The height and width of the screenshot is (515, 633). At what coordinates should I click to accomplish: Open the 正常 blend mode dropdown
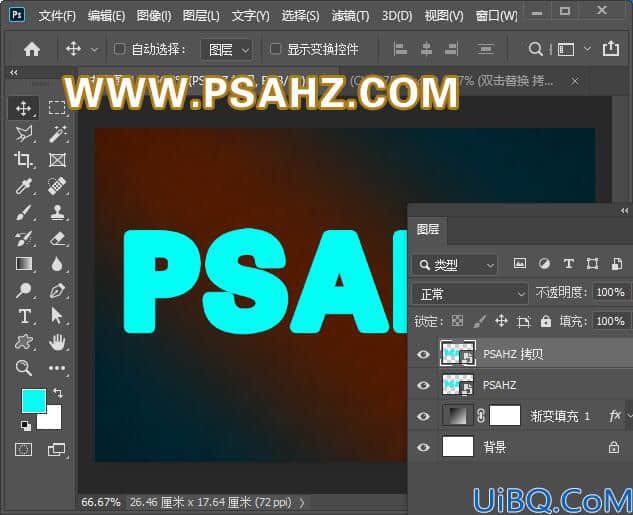point(470,295)
